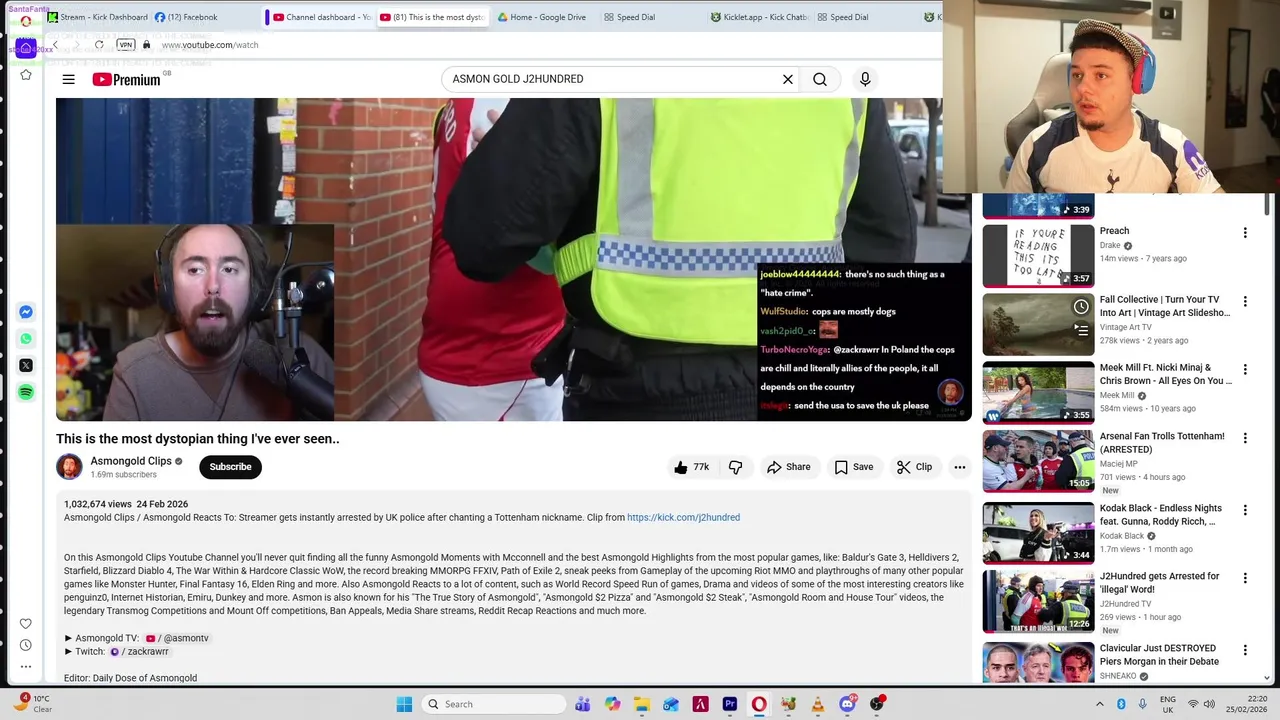Screen dimensions: 1280x720
Task: Start voice search with microphone
Action: tap(865, 79)
